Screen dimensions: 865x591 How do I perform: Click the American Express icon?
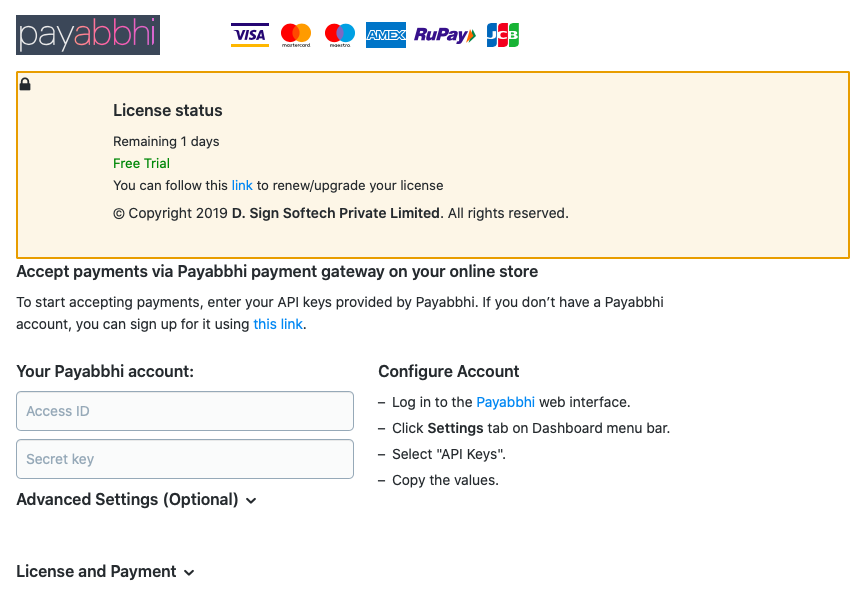pyautogui.click(x=386, y=35)
